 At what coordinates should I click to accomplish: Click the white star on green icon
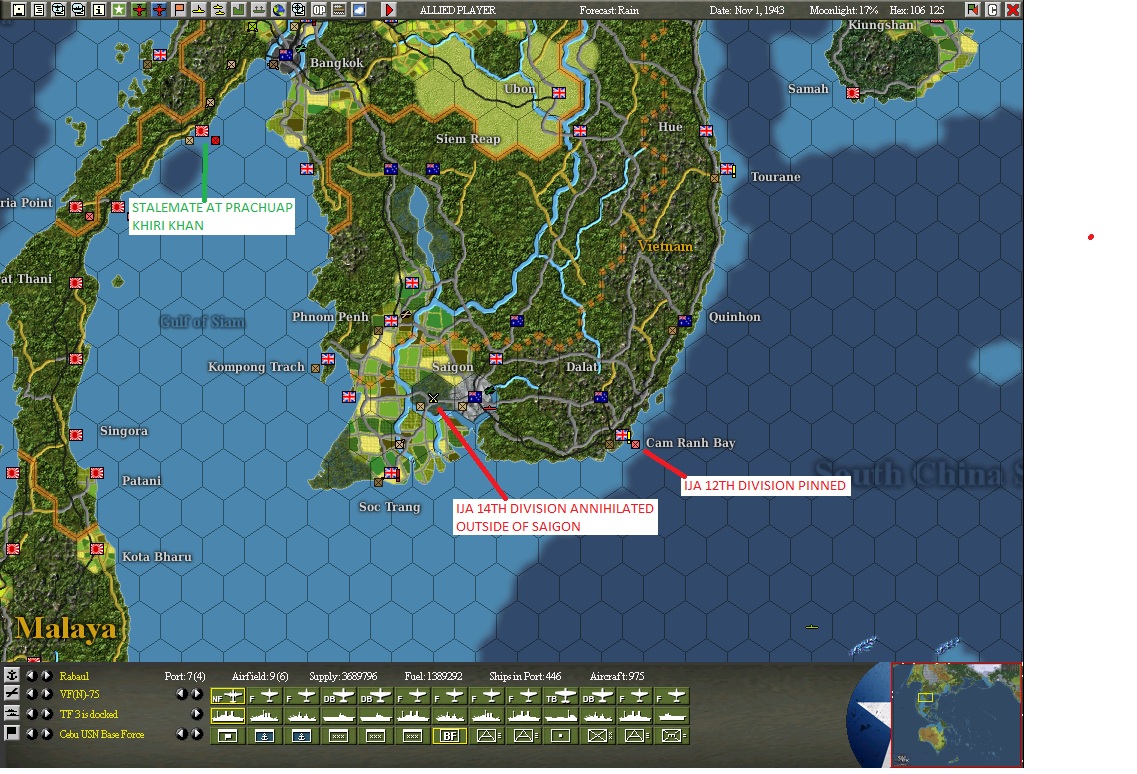coord(119,9)
